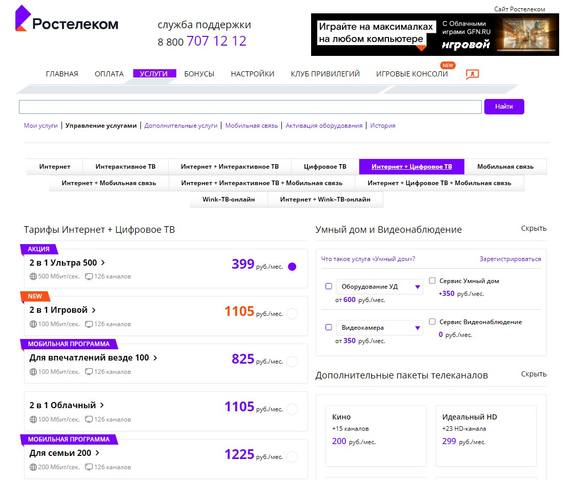Open the orange feedback chat icon

coord(472,74)
